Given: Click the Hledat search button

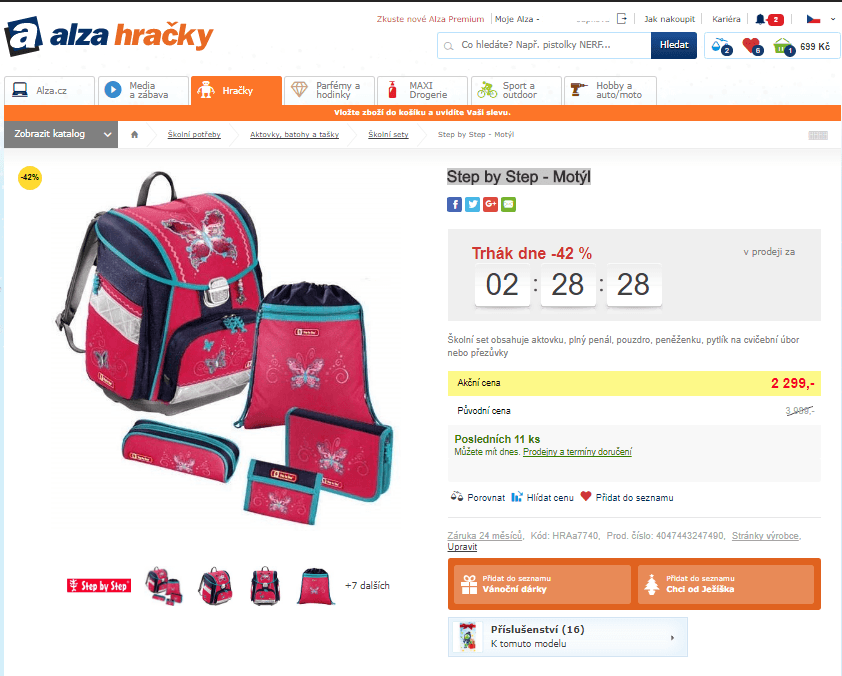Looking at the screenshot, I should point(673,45).
